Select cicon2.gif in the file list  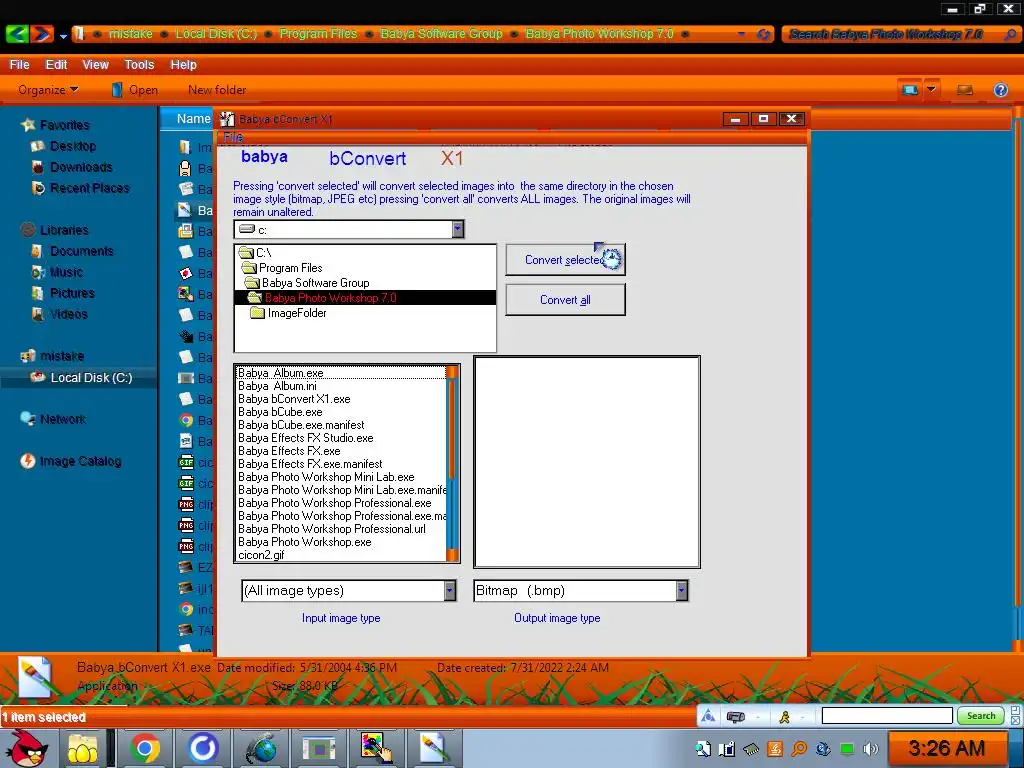point(261,555)
